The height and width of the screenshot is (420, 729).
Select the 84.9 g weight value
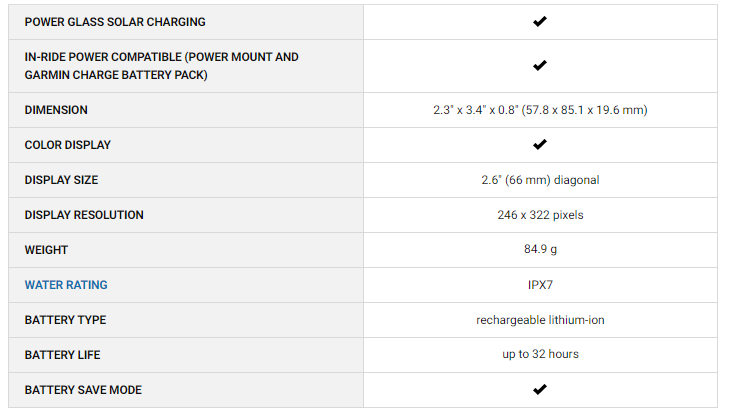540,250
